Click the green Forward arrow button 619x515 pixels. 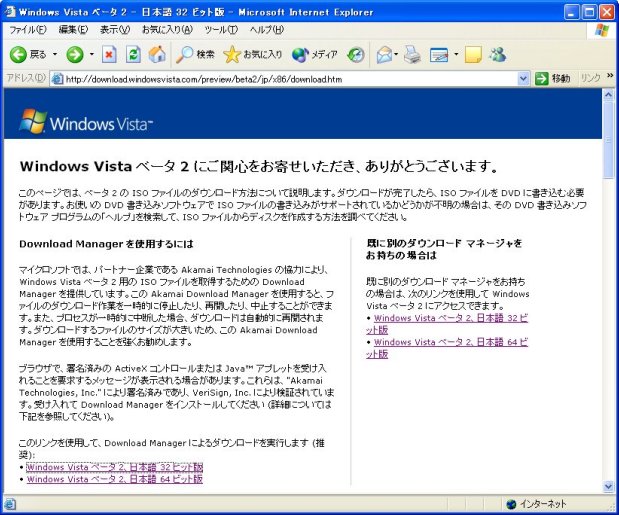pyautogui.click(x=74, y=54)
